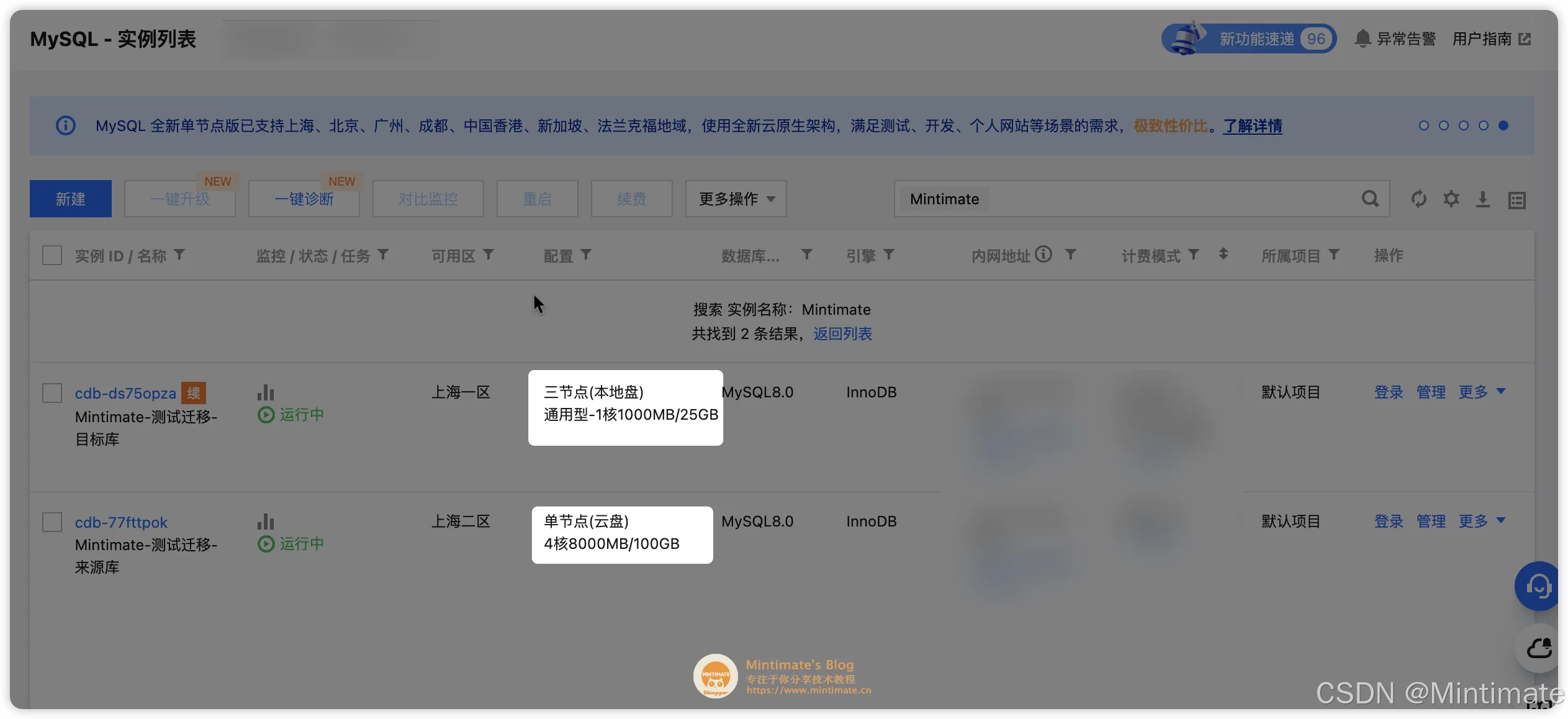
Task: Filter by project (所属项目) column
Action: (1333, 255)
